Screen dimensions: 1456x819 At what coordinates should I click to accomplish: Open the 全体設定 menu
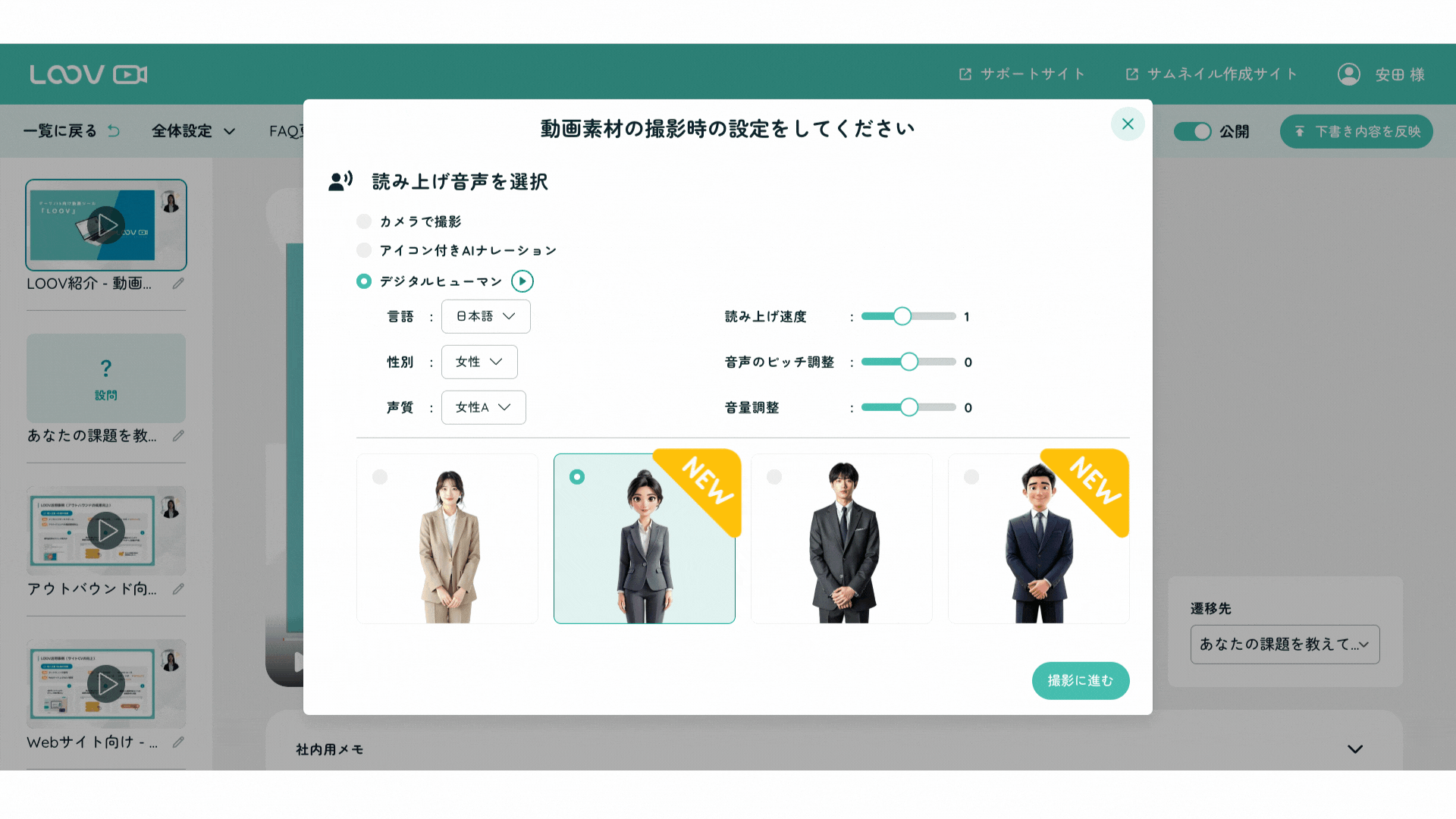pyautogui.click(x=193, y=131)
